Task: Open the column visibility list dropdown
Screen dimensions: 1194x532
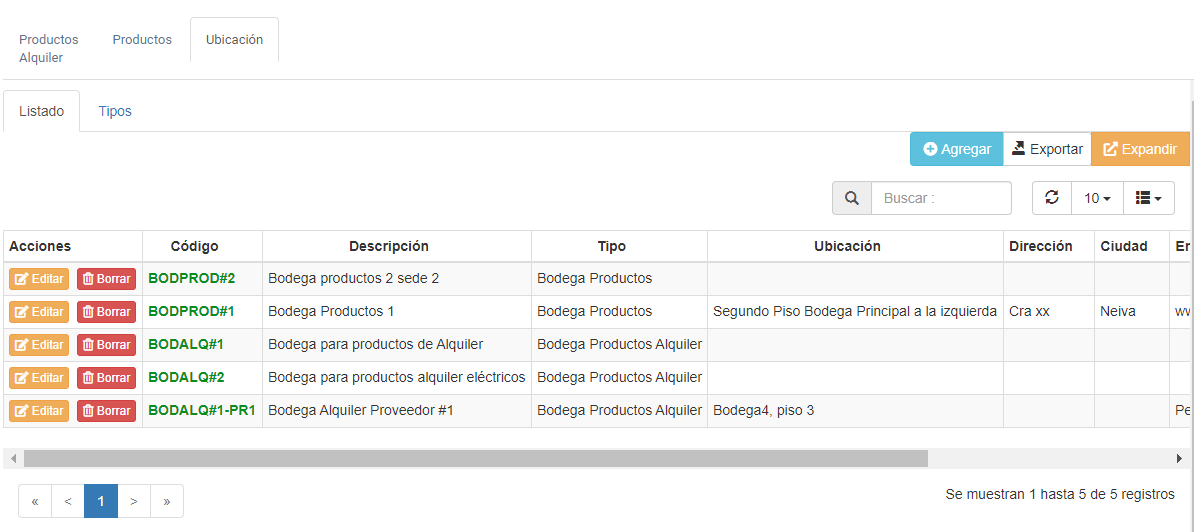Action: click(1148, 198)
